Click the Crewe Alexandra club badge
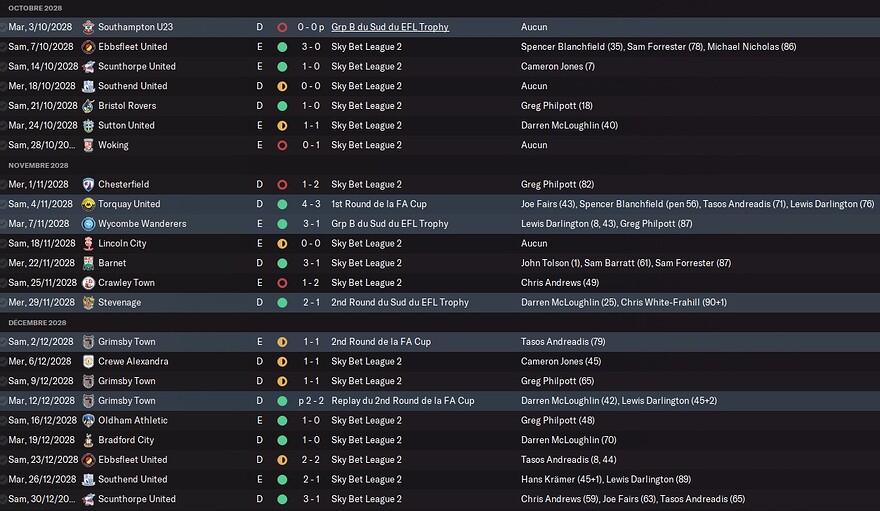Screen dimensions: 880x511 pos(88,361)
